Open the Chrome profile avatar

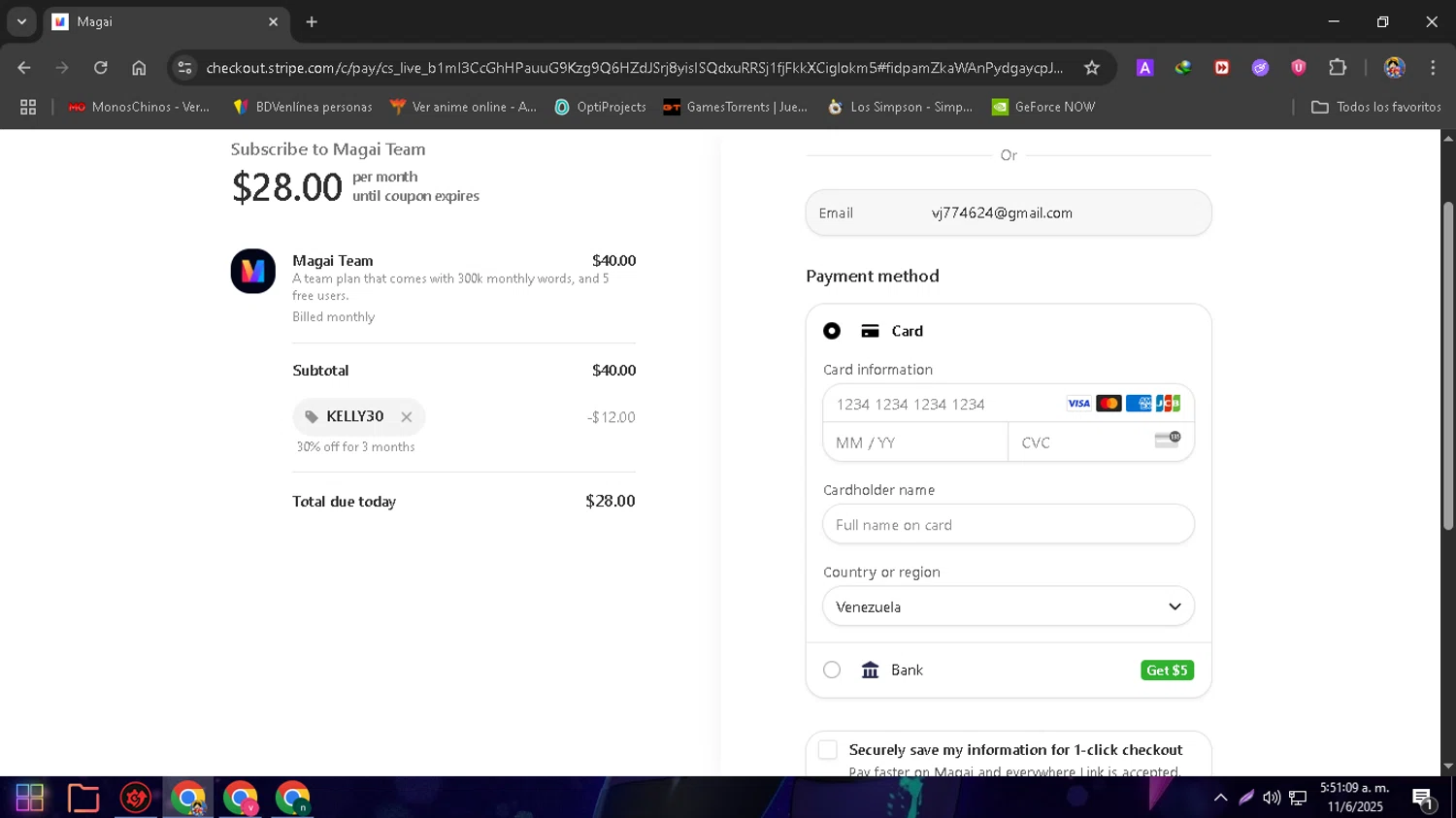(x=1395, y=68)
